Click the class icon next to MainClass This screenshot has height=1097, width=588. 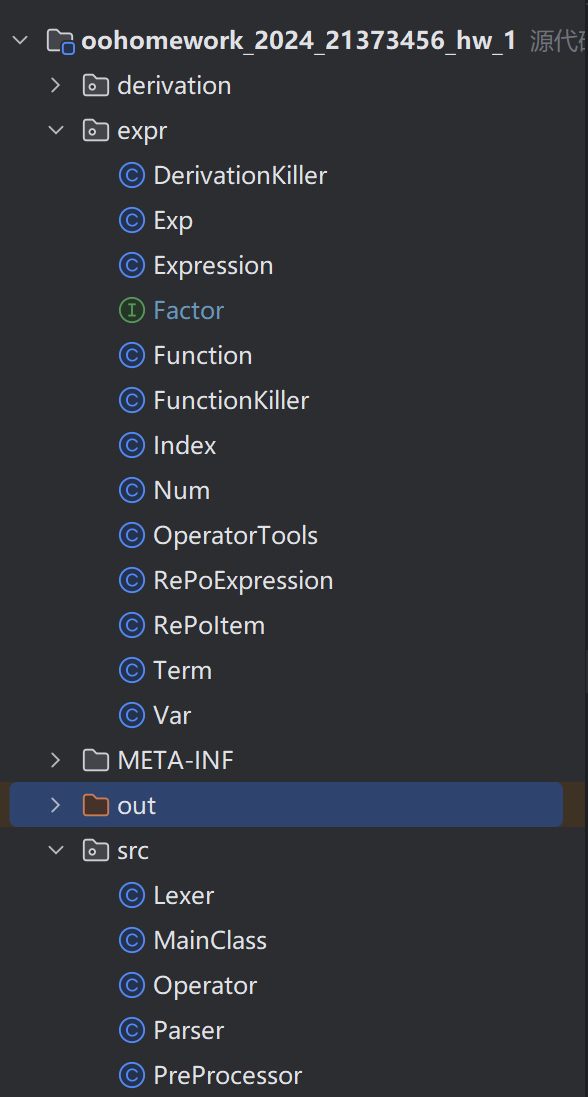(132, 940)
